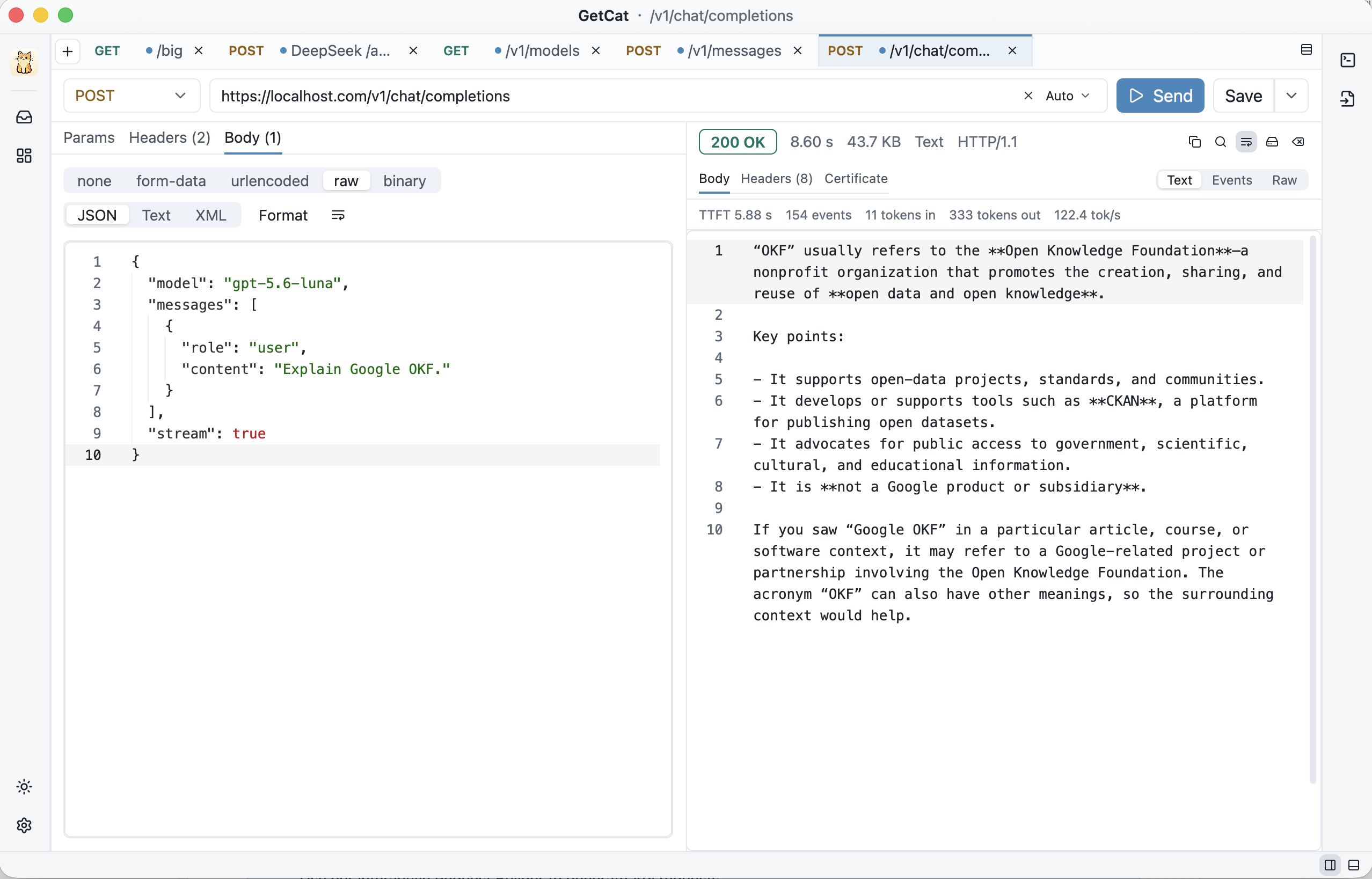Screen dimensions: 1372x879
Task: Open the console terminal icon
Action: (x=1347, y=61)
